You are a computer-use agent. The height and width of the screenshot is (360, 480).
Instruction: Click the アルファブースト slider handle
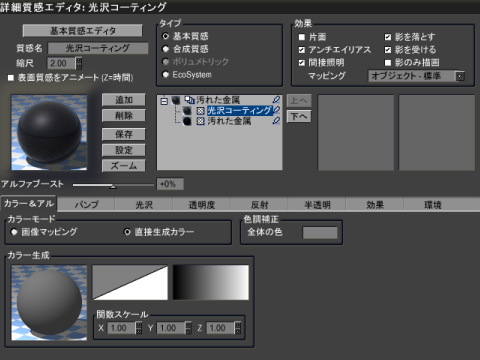[x=113, y=186]
